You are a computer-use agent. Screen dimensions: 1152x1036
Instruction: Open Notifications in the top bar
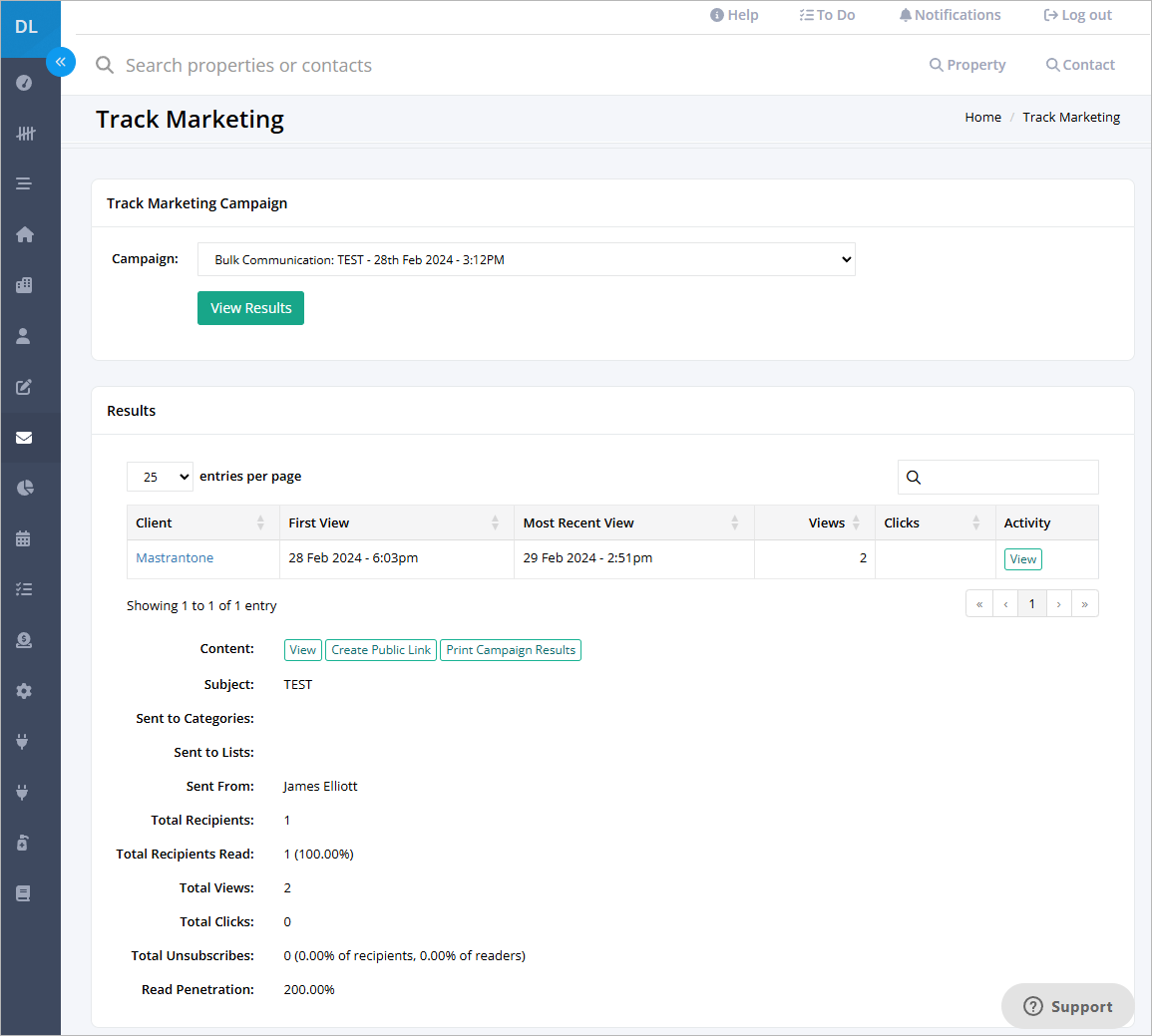click(x=950, y=15)
